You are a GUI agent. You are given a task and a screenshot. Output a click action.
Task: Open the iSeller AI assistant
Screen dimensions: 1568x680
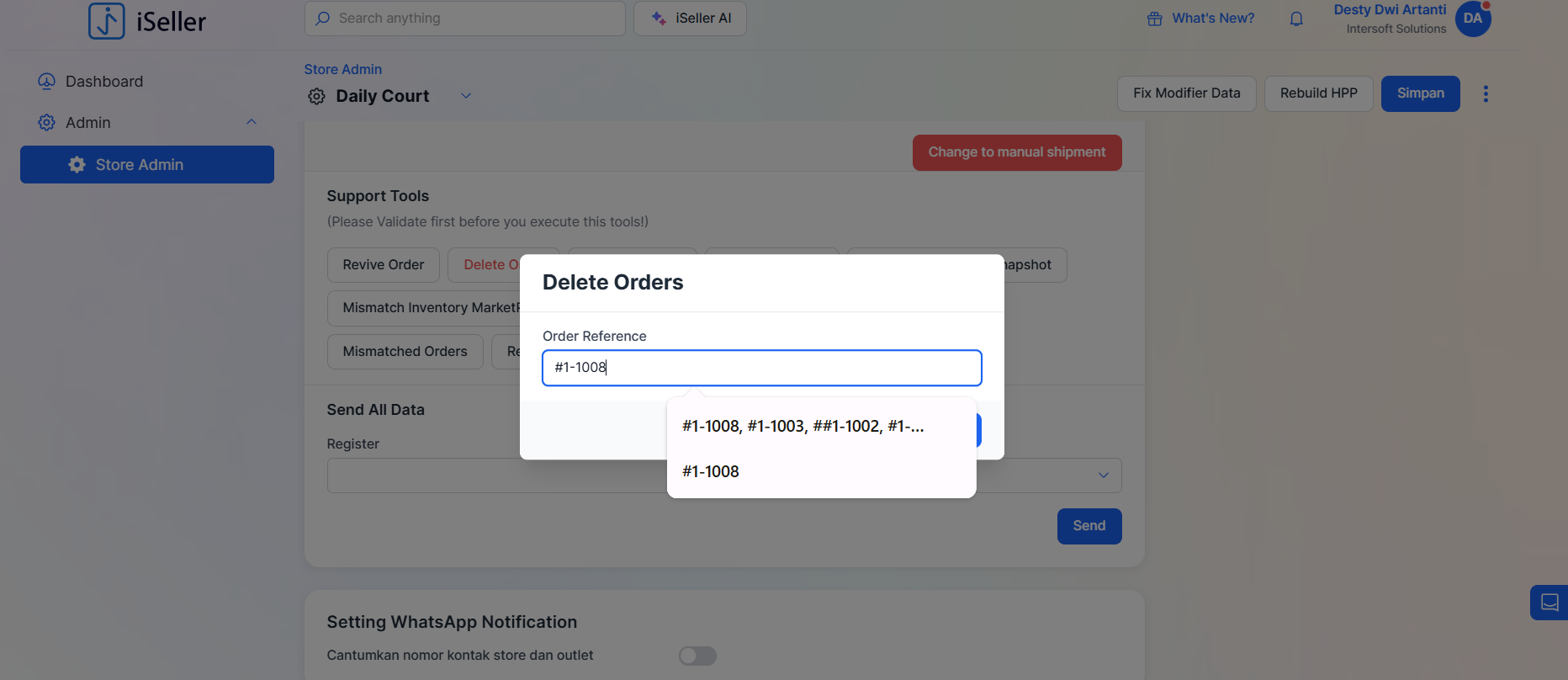point(690,19)
